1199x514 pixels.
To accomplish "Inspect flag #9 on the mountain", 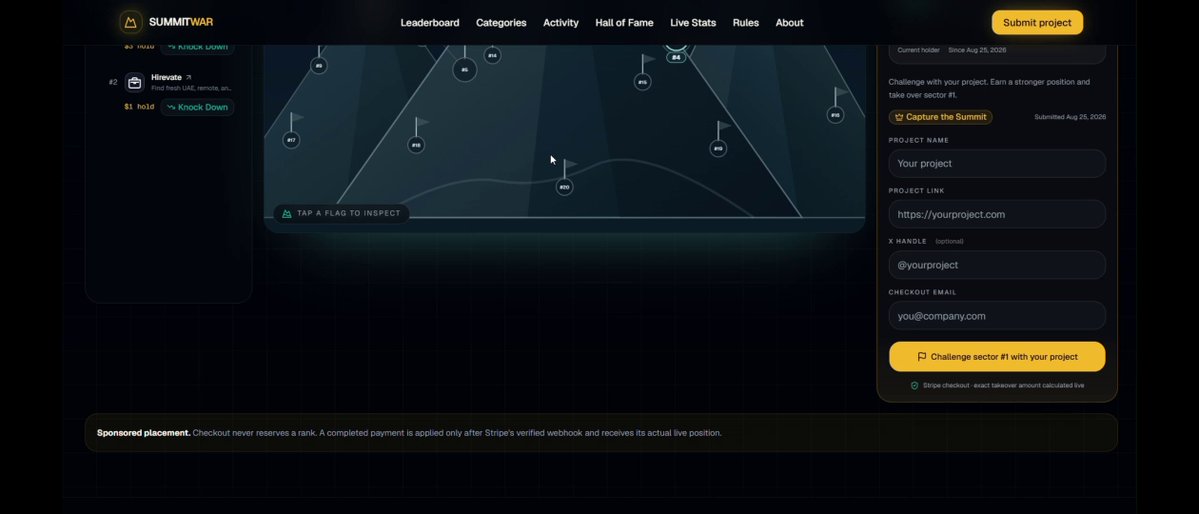I will point(319,66).
